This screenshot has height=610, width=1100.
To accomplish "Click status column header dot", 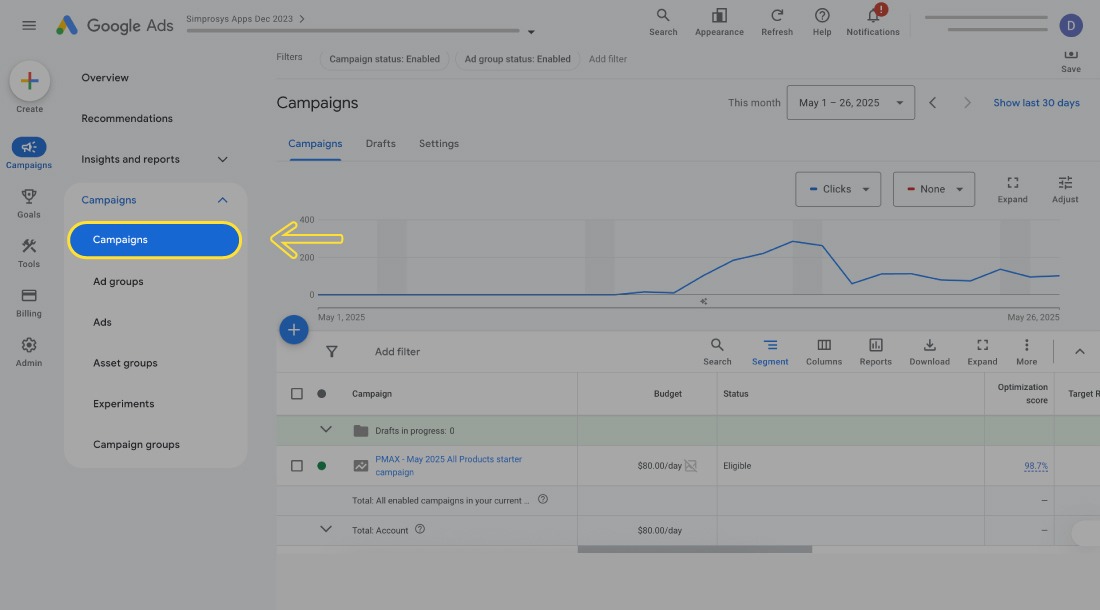I will 321,393.
